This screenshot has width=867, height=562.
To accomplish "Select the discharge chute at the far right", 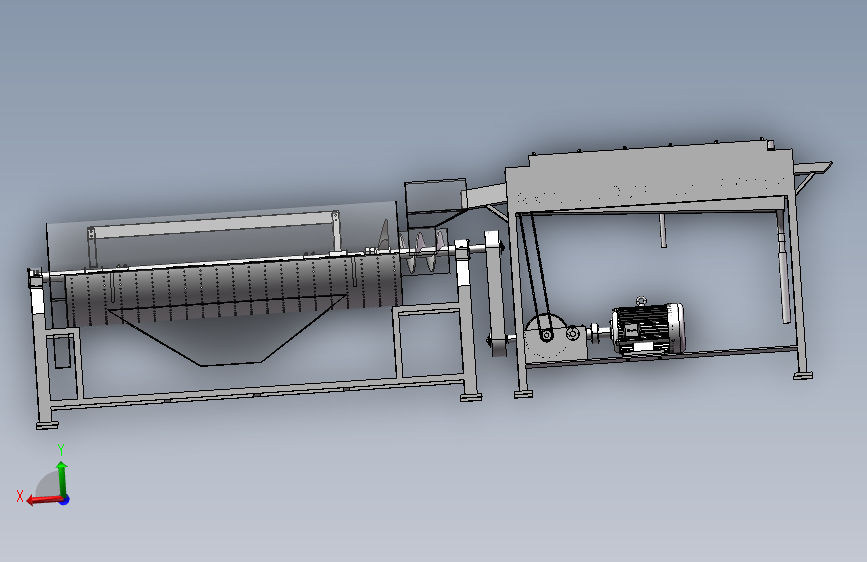I will (x=813, y=169).
